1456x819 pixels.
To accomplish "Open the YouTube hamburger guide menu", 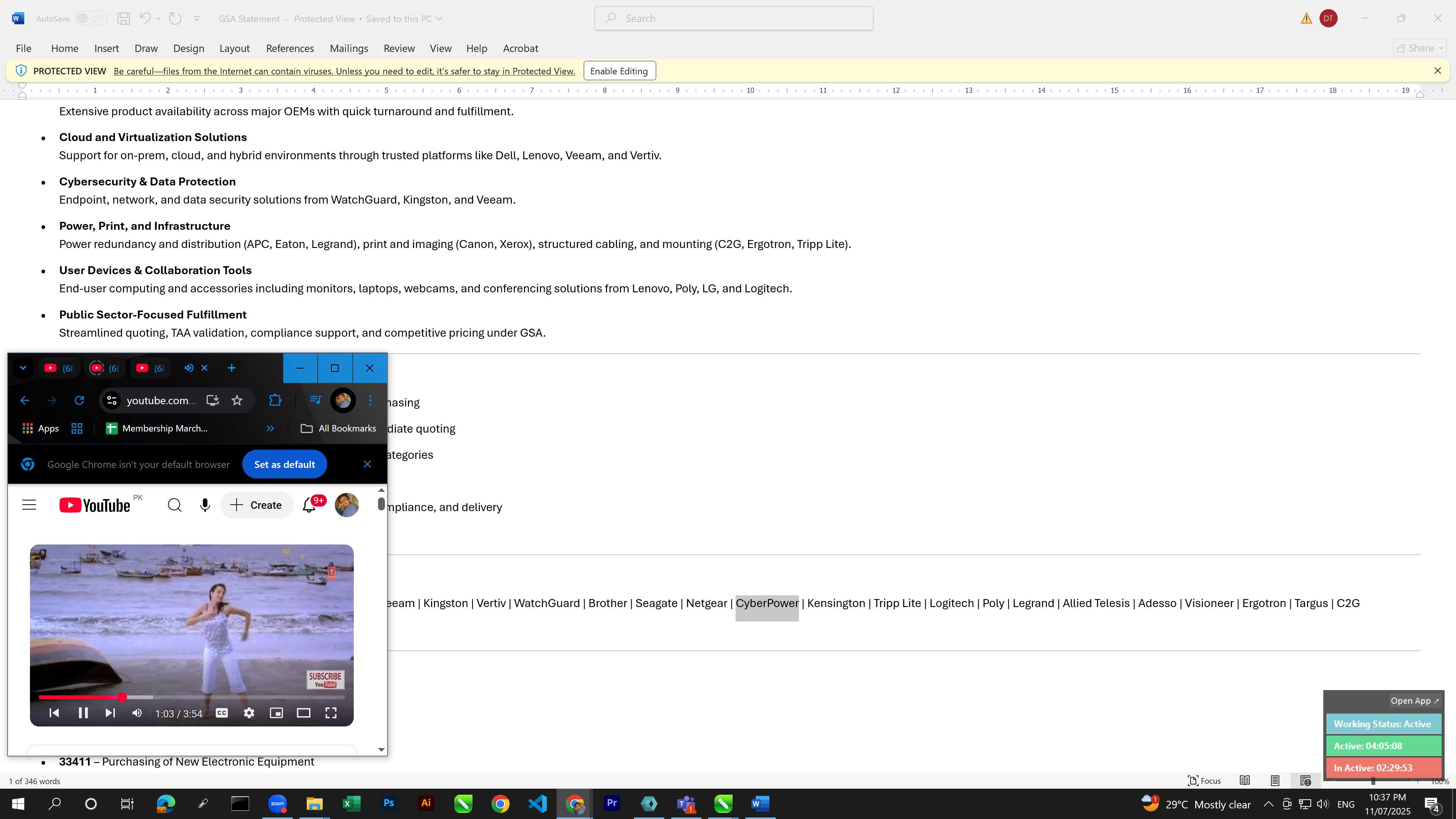I will 29,505.
